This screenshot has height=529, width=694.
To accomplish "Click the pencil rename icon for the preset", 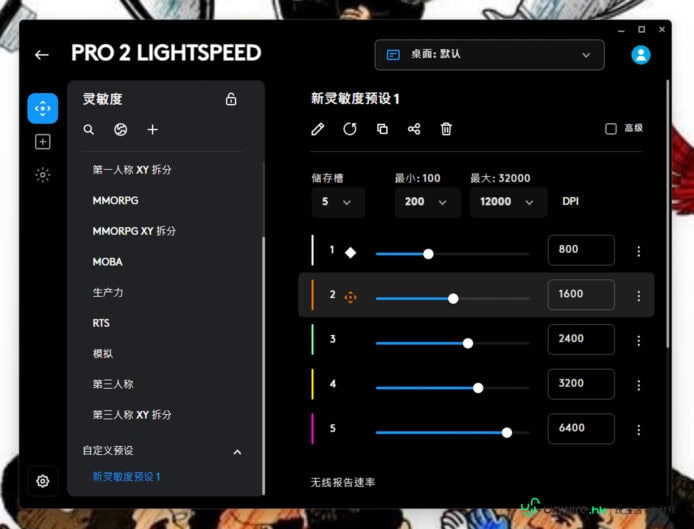I will pyautogui.click(x=317, y=129).
